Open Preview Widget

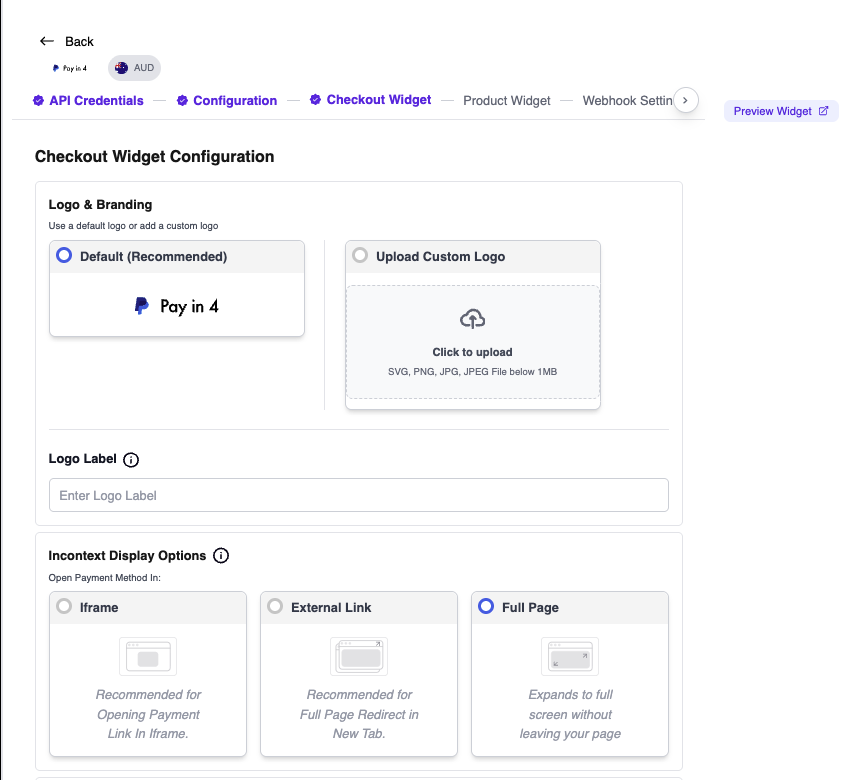(x=781, y=111)
